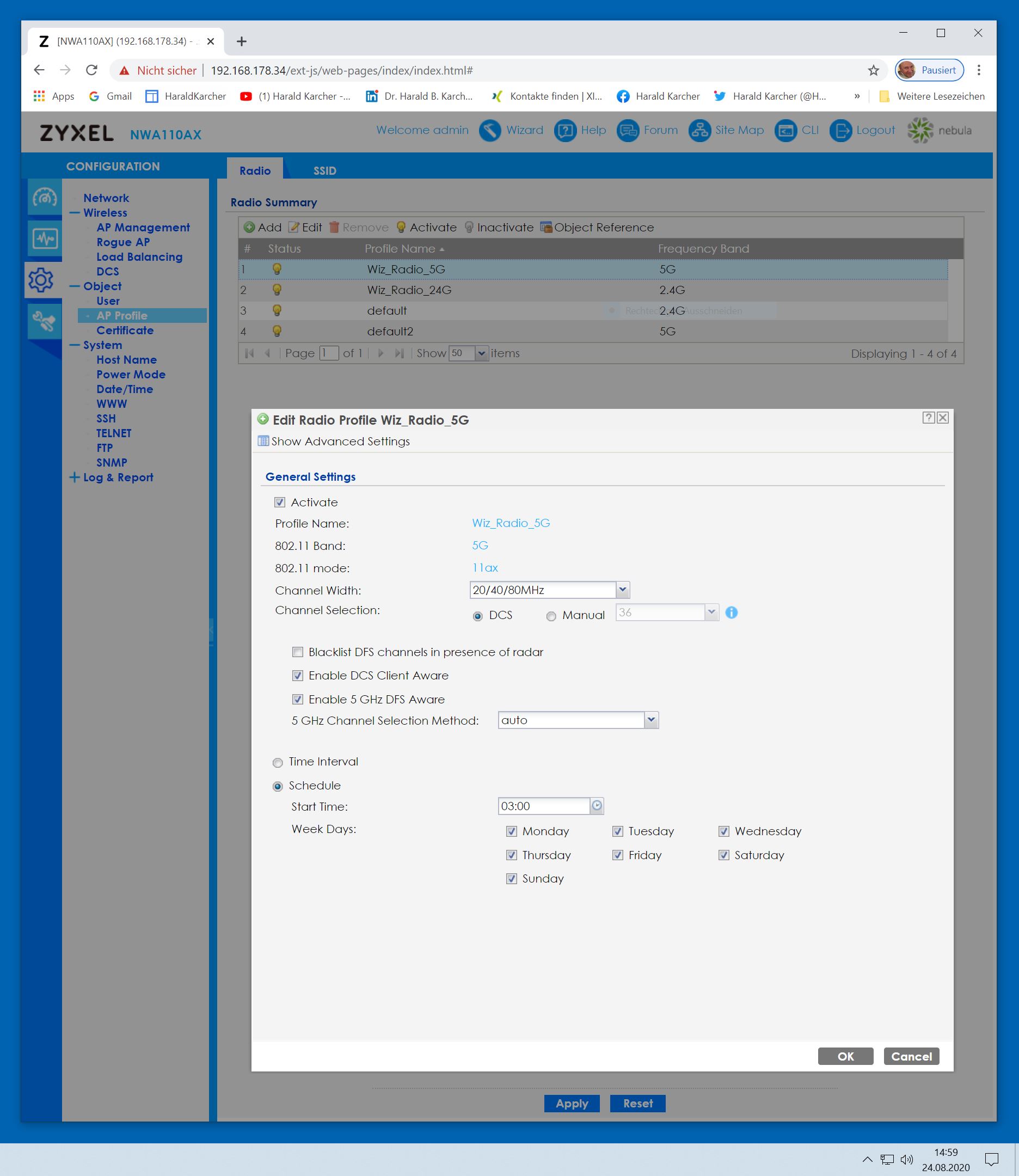Click the Logout icon
The image size is (1019, 1176).
click(x=840, y=130)
